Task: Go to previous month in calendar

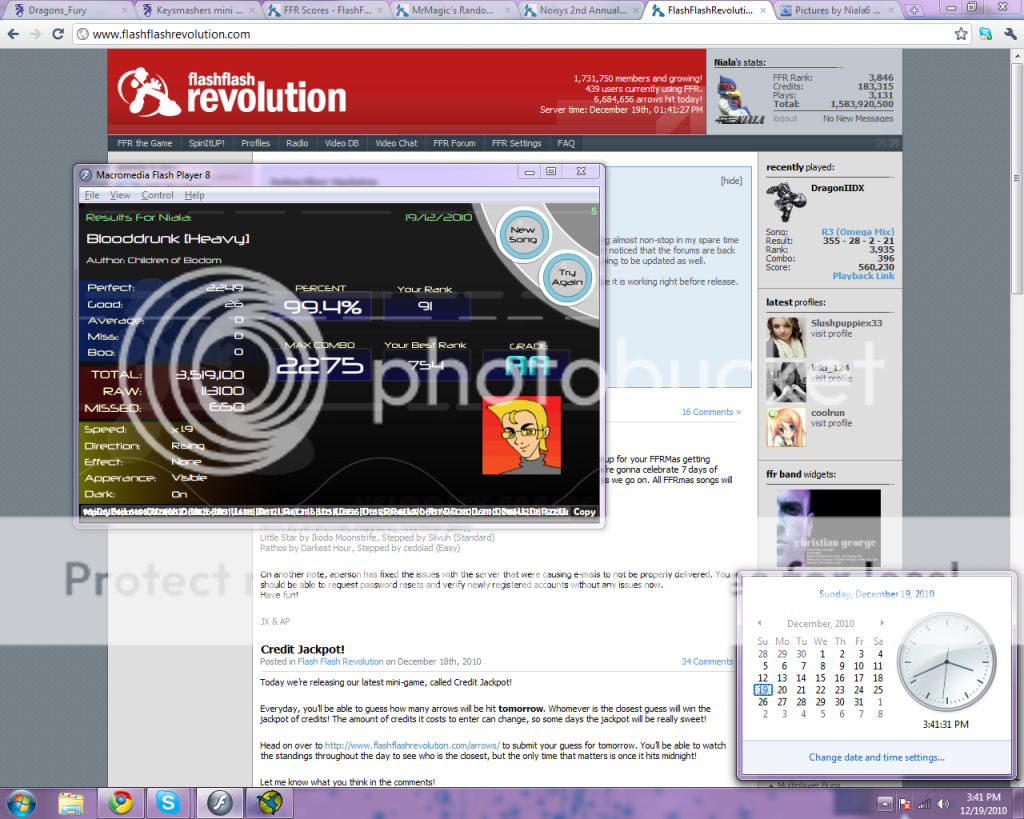Action: click(759, 624)
